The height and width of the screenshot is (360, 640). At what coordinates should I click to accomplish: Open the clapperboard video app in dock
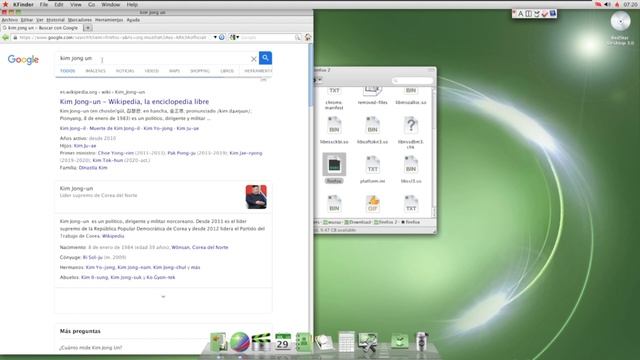[261, 342]
